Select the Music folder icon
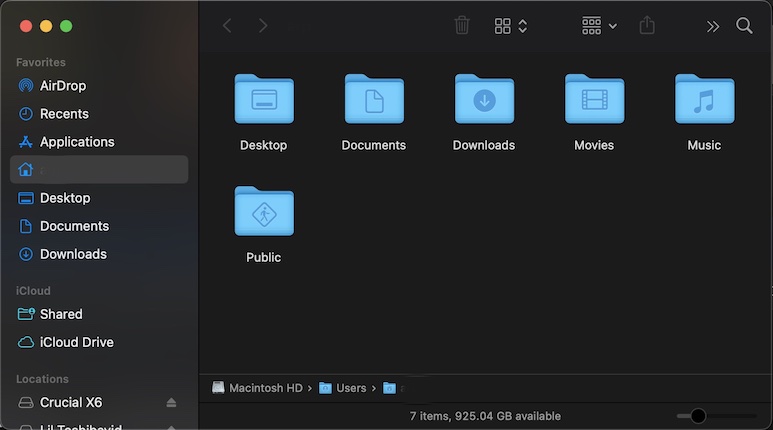This screenshot has height=430, width=773. click(x=704, y=99)
